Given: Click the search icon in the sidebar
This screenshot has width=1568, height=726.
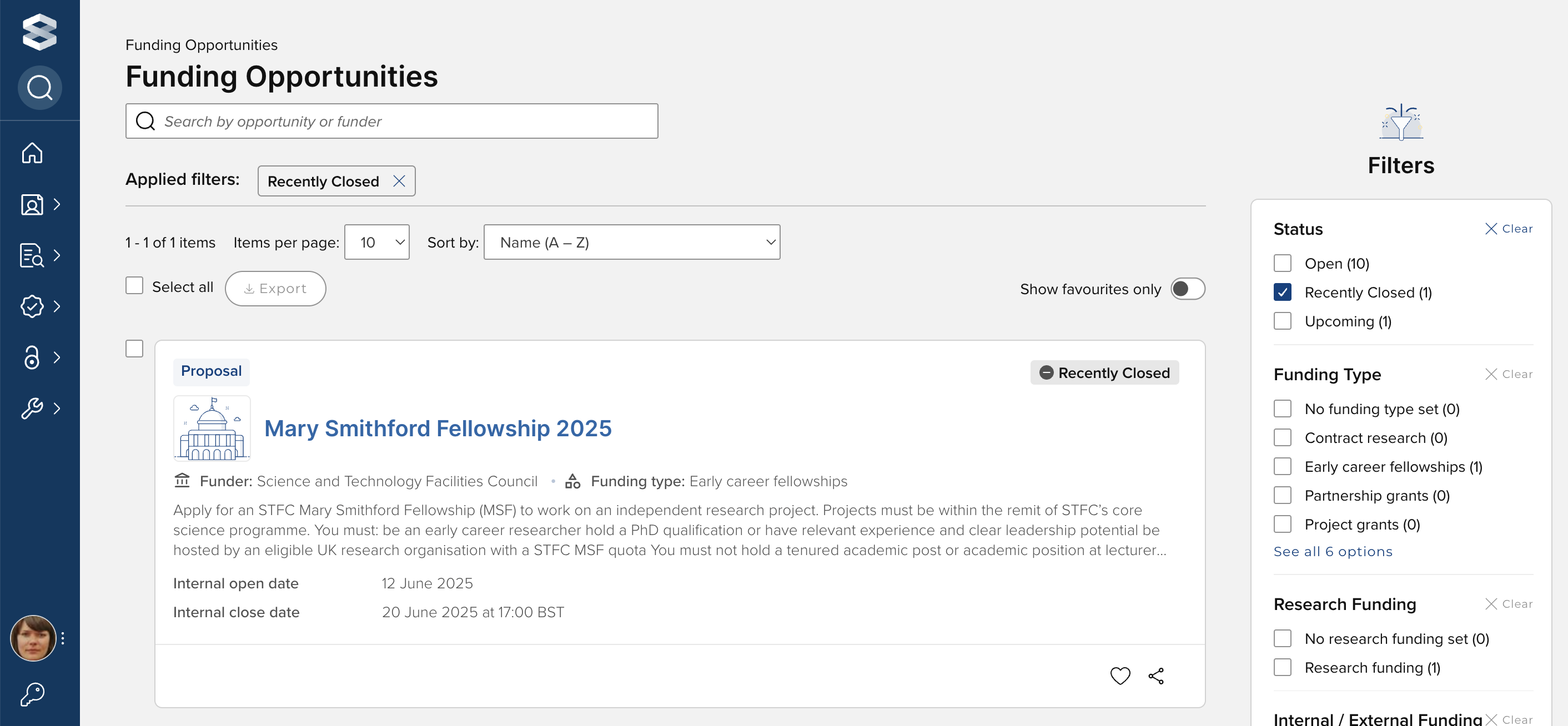Looking at the screenshot, I should [39, 88].
